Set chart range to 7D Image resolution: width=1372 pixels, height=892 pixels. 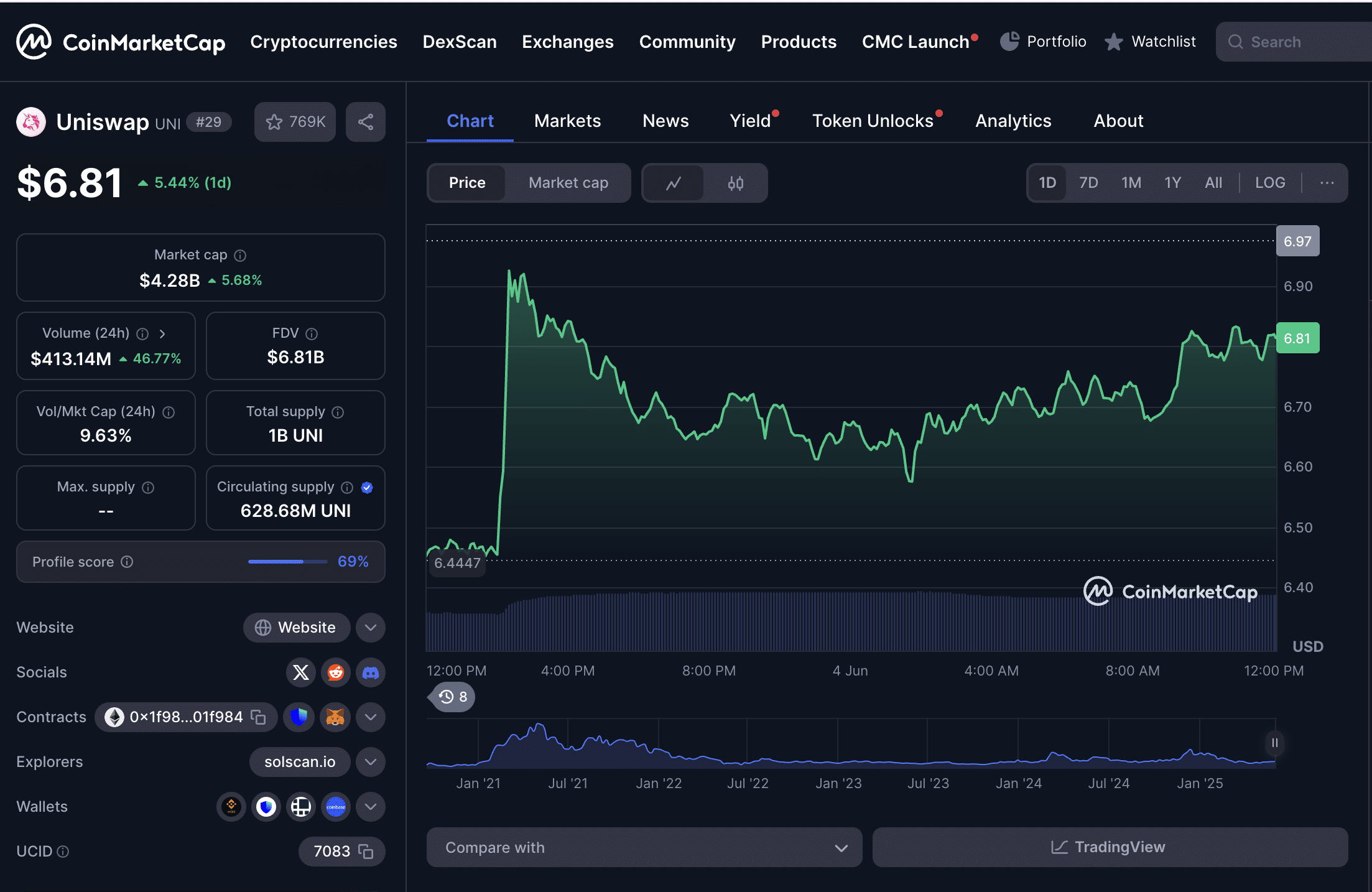click(x=1088, y=183)
